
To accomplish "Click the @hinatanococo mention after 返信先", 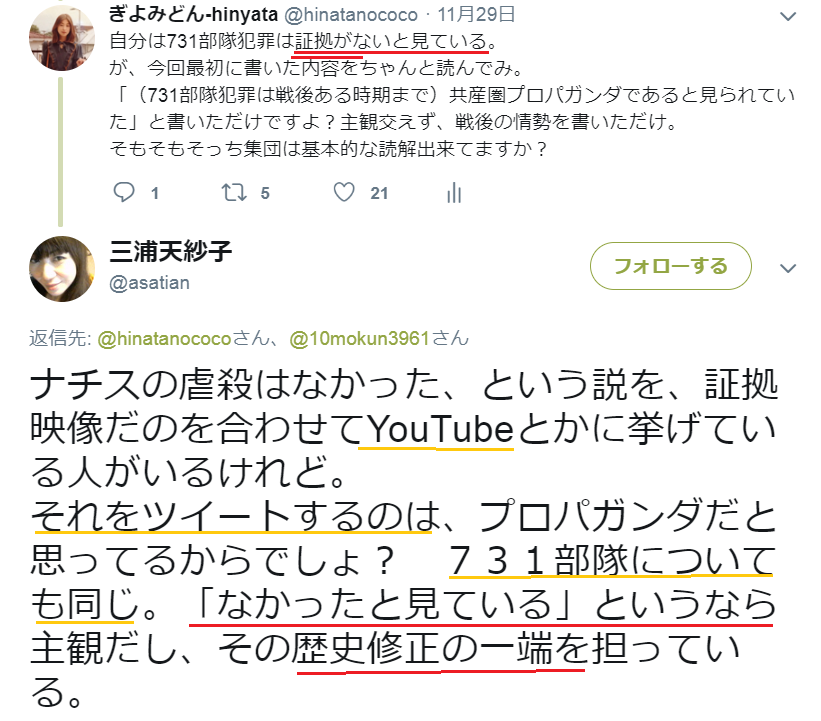I will pos(164,339).
